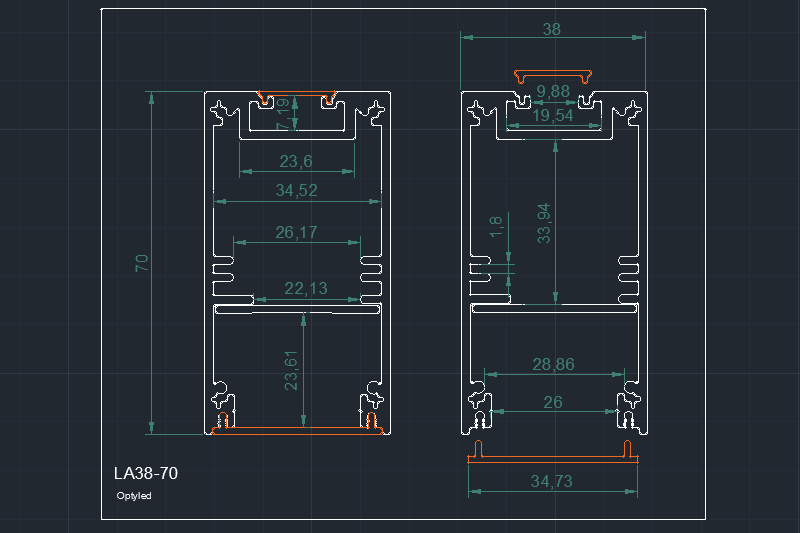The height and width of the screenshot is (533, 800).
Task: Select the orange top cover above right profile
Action: 553,75
